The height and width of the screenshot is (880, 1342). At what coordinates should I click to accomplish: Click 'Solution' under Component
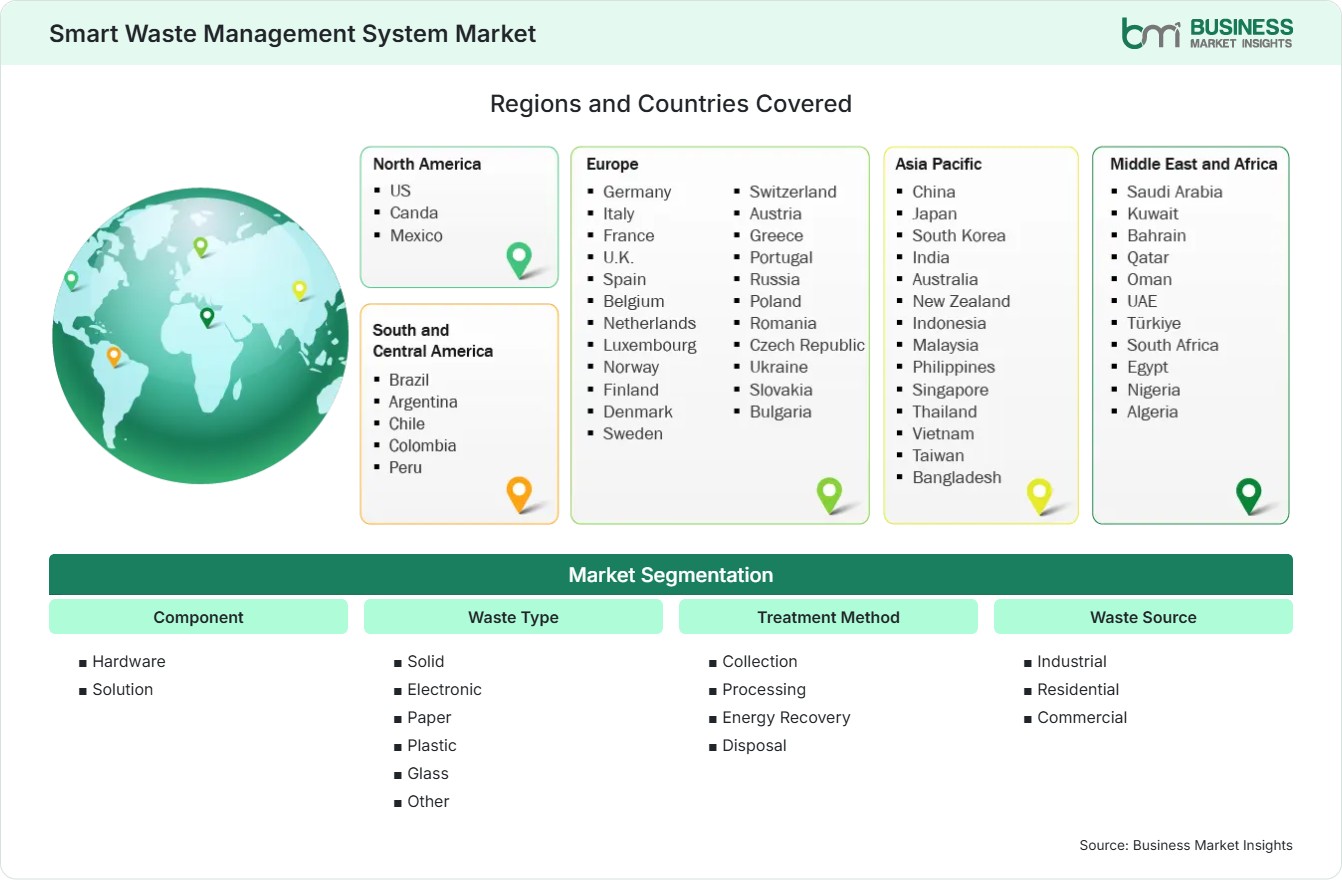(123, 690)
